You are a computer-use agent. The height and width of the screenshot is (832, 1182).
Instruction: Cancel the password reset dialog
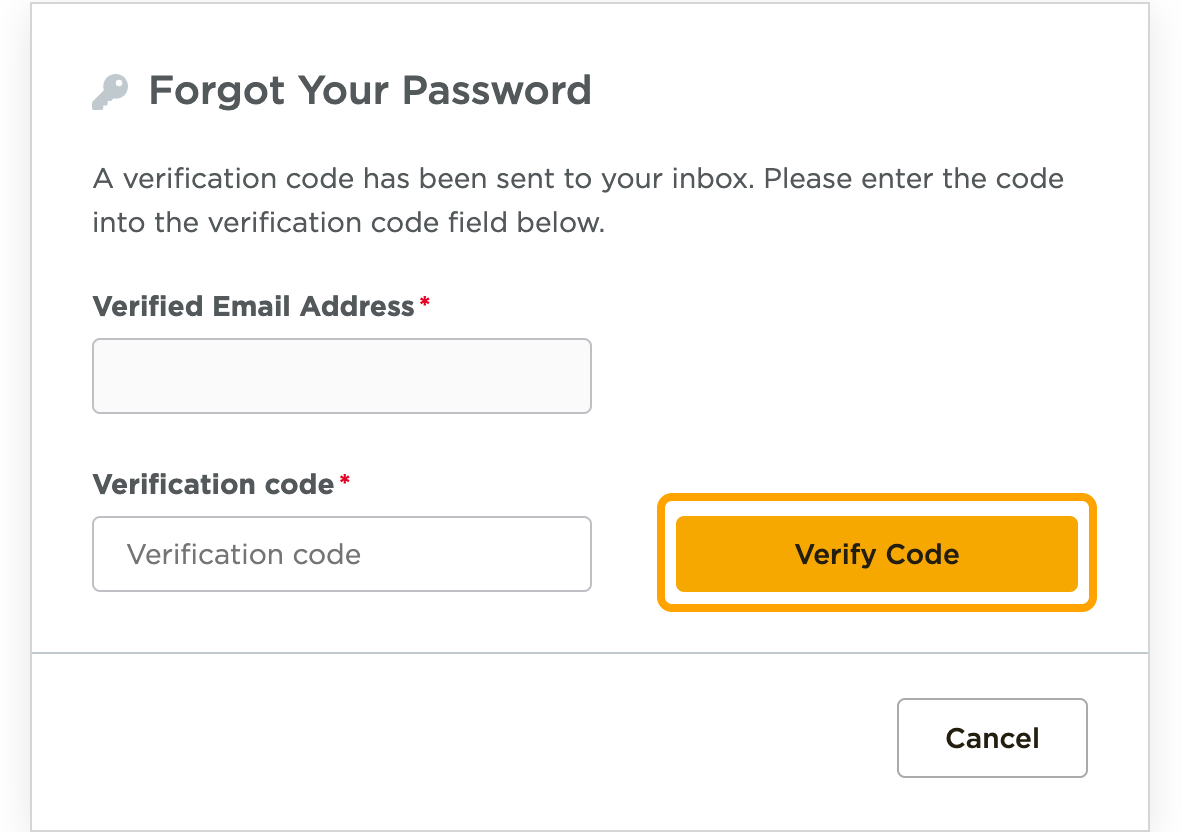point(991,738)
